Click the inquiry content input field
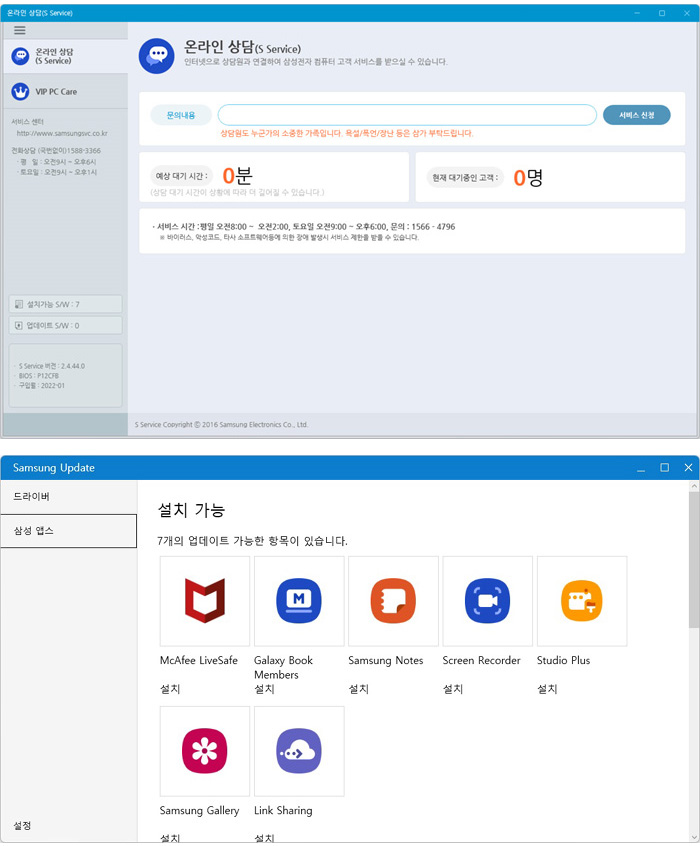700x846 pixels. tap(407, 115)
